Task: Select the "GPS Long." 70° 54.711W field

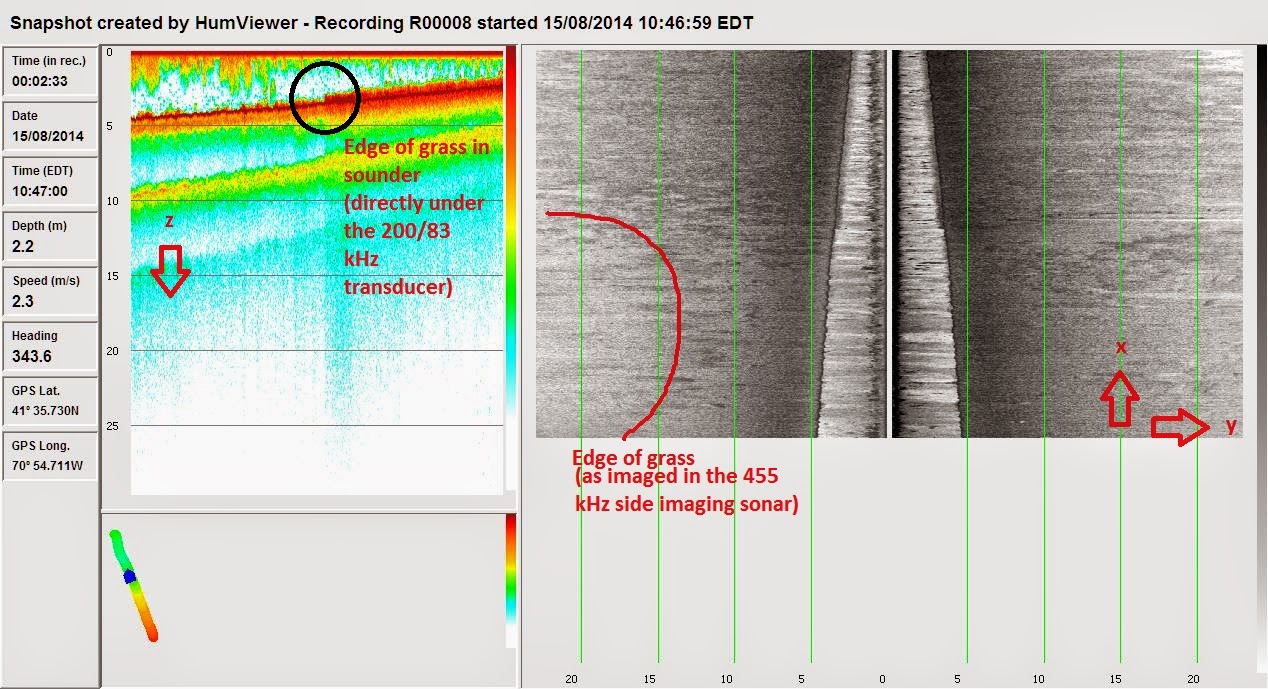Action: (50, 456)
